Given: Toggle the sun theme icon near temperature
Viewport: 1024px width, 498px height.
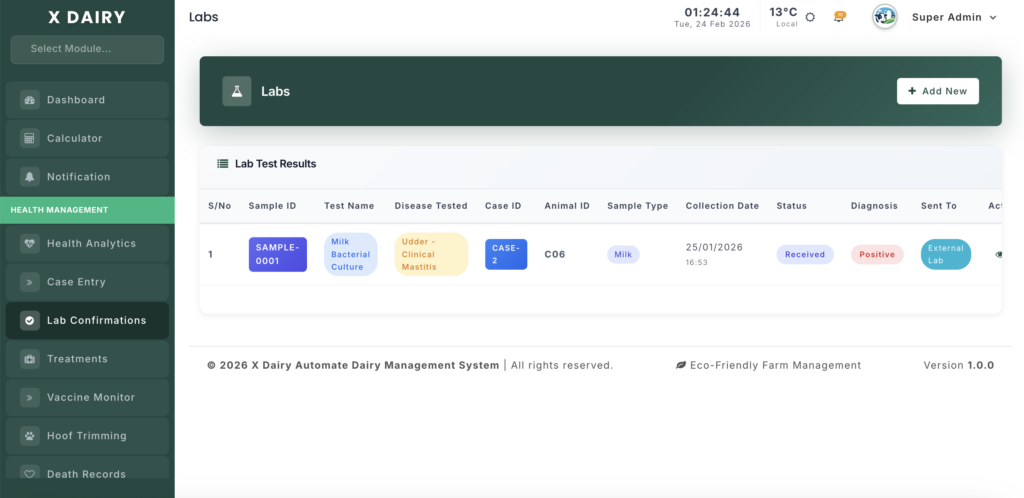Looking at the screenshot, I should 810,17.
